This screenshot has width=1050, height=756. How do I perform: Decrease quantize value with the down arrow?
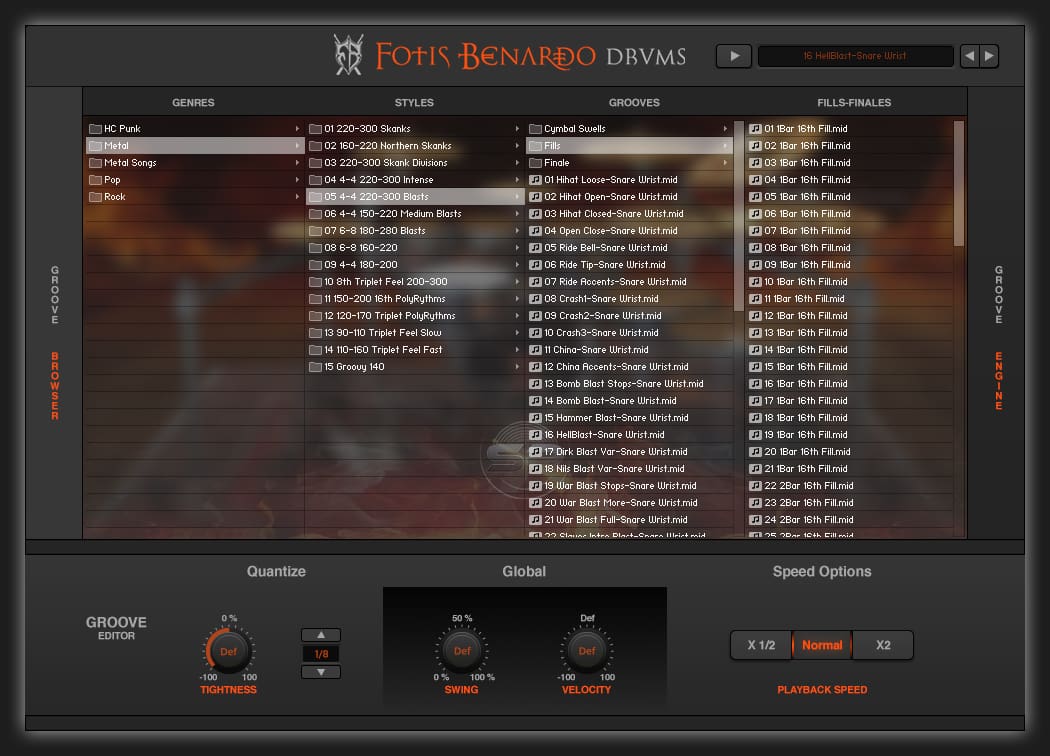[321, 672]
